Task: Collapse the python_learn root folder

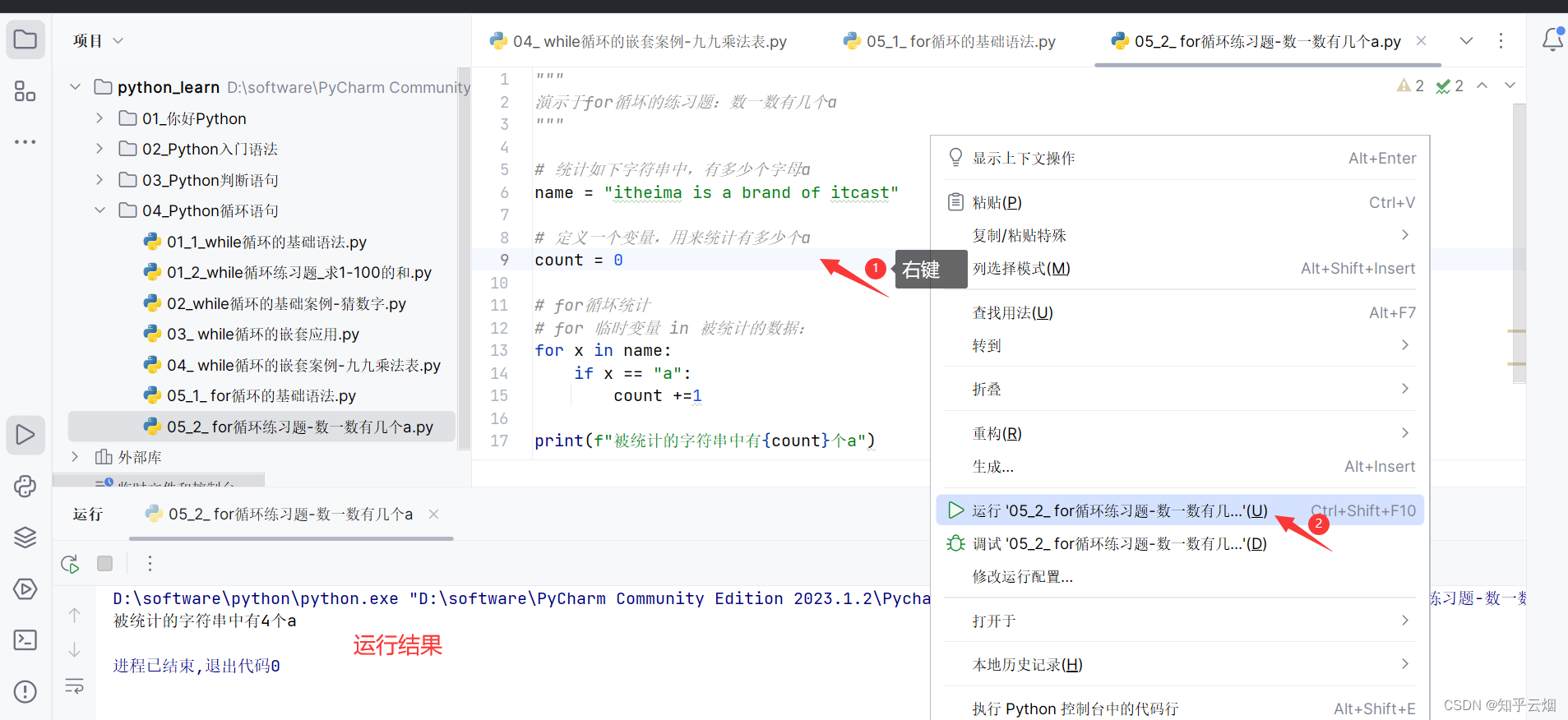Action: [x=76, y=87]
